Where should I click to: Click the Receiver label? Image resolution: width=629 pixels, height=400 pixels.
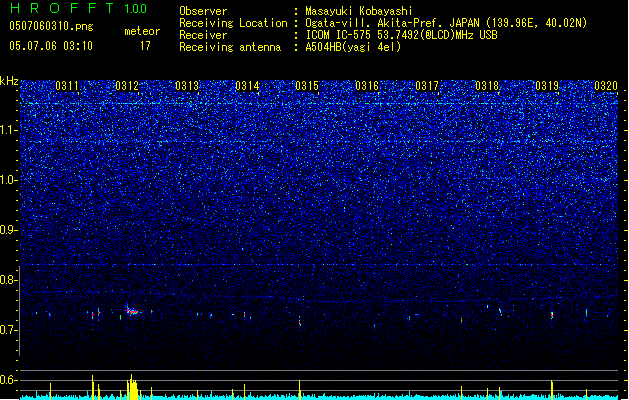click(x=203, y=35)
